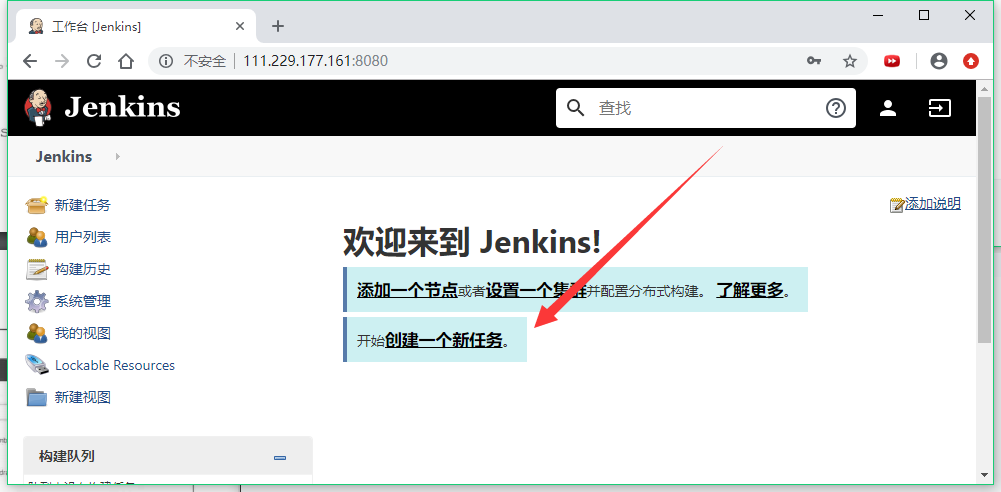
Task: Click the 我的视图 icon
Action: pyautogui.click(x=36, y=333)
